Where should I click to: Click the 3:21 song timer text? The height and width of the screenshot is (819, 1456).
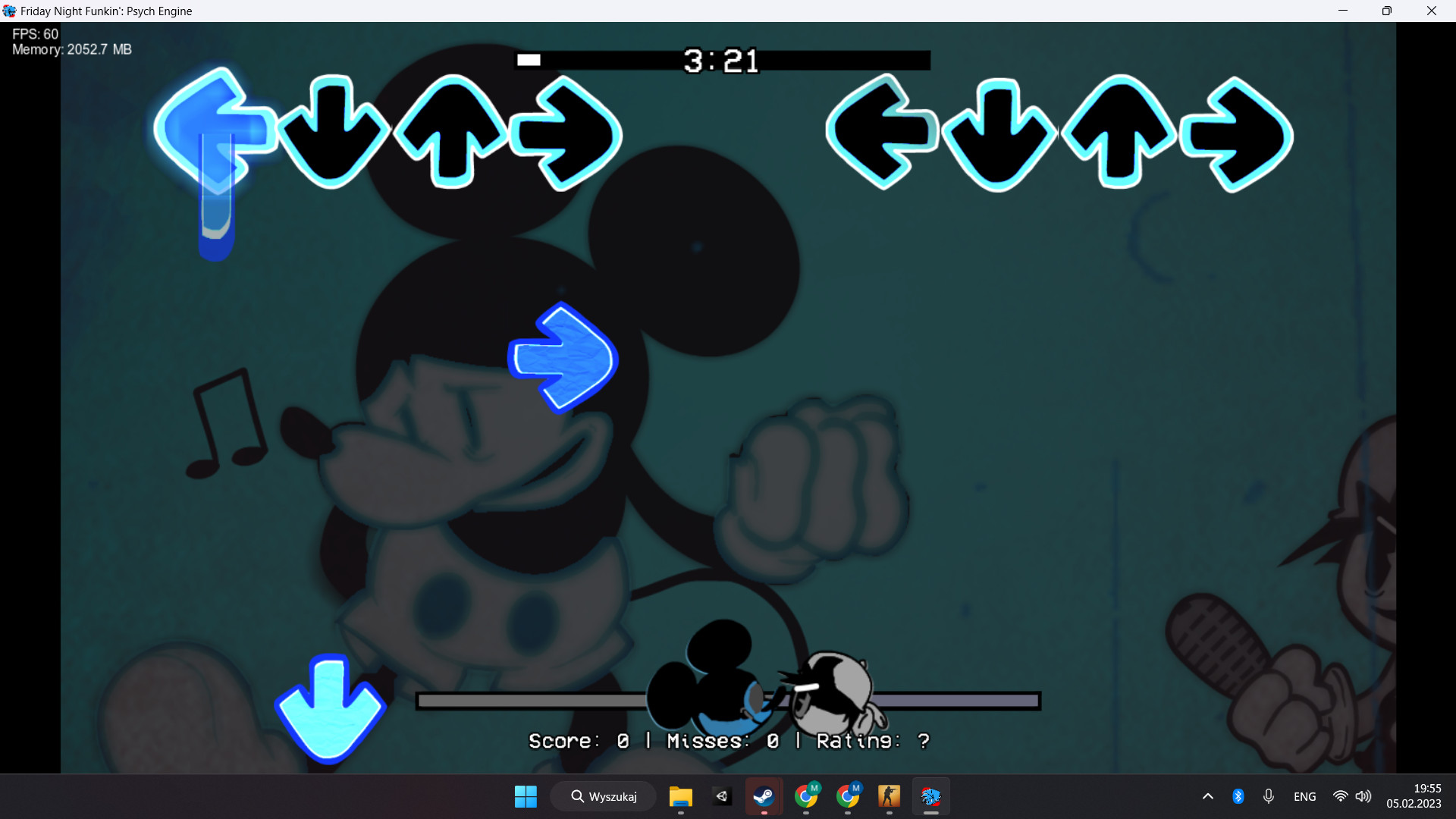(721, 61)
